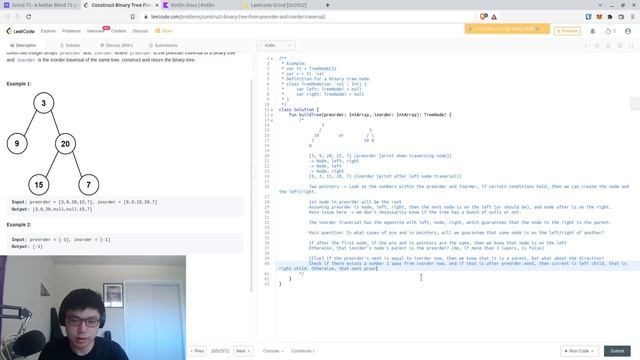The height and width of the screenshot is (360, 640).
Task: Open the Brave Rewards triangle icon
Action: [x=494, y=17]
